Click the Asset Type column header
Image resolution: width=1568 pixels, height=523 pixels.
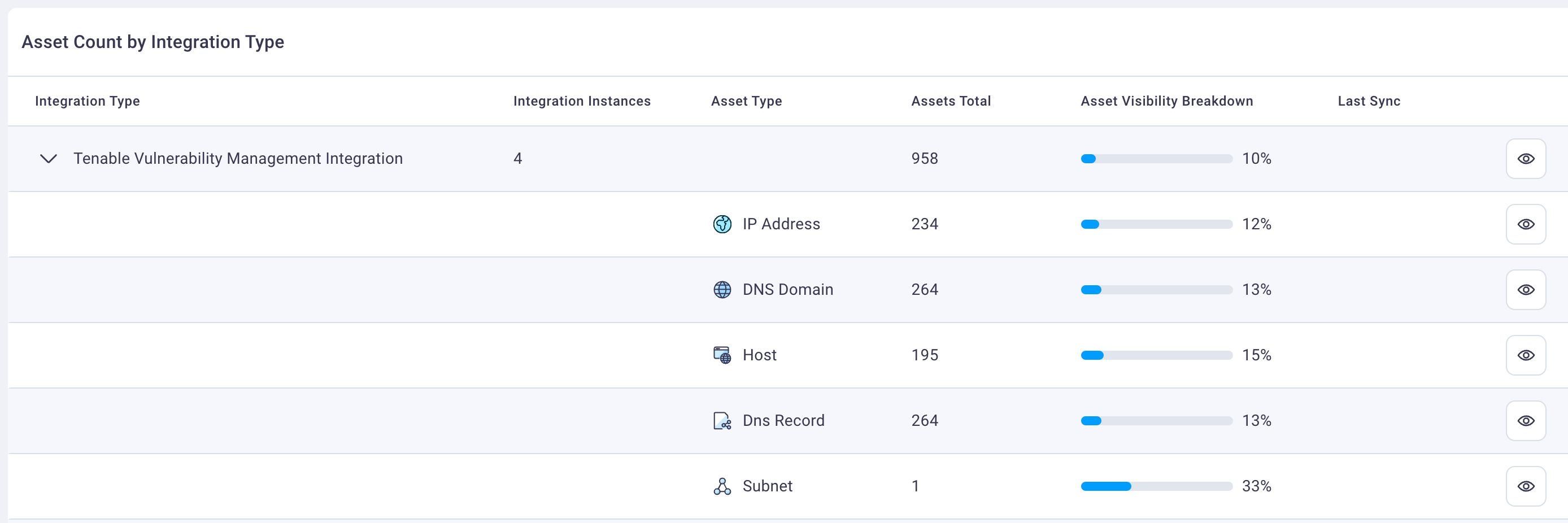pos(746,101)
